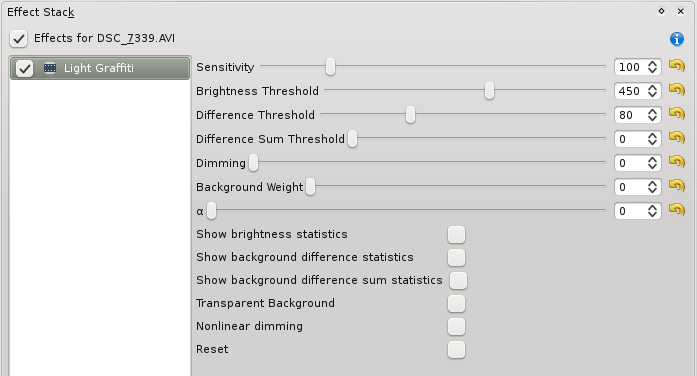Screen dimensions: 697x376
Task: Select the Light Graffiti effect entry
Action: tap(100, 68)
